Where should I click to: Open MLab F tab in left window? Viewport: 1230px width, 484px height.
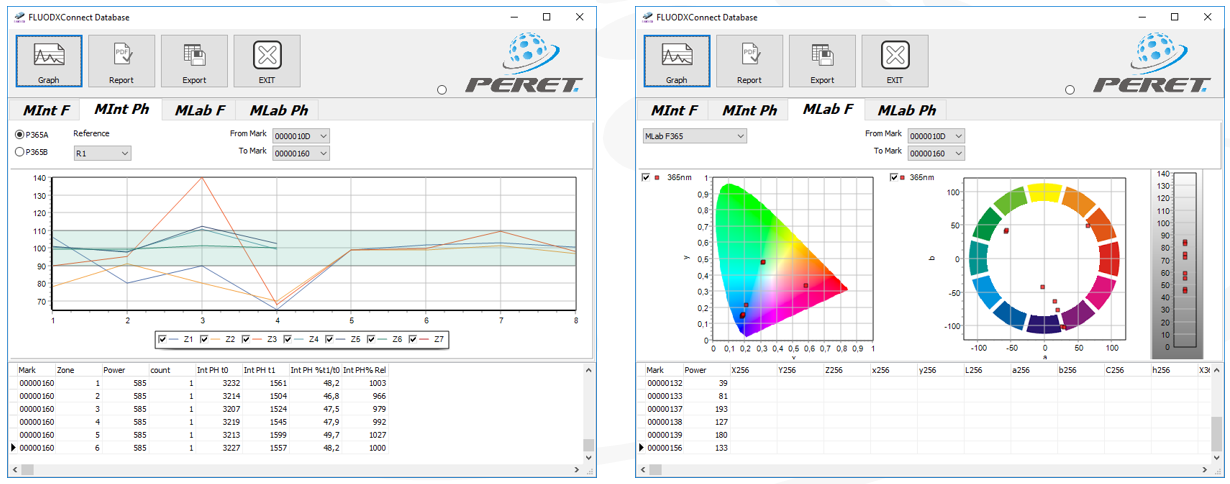tap(199, 110)
